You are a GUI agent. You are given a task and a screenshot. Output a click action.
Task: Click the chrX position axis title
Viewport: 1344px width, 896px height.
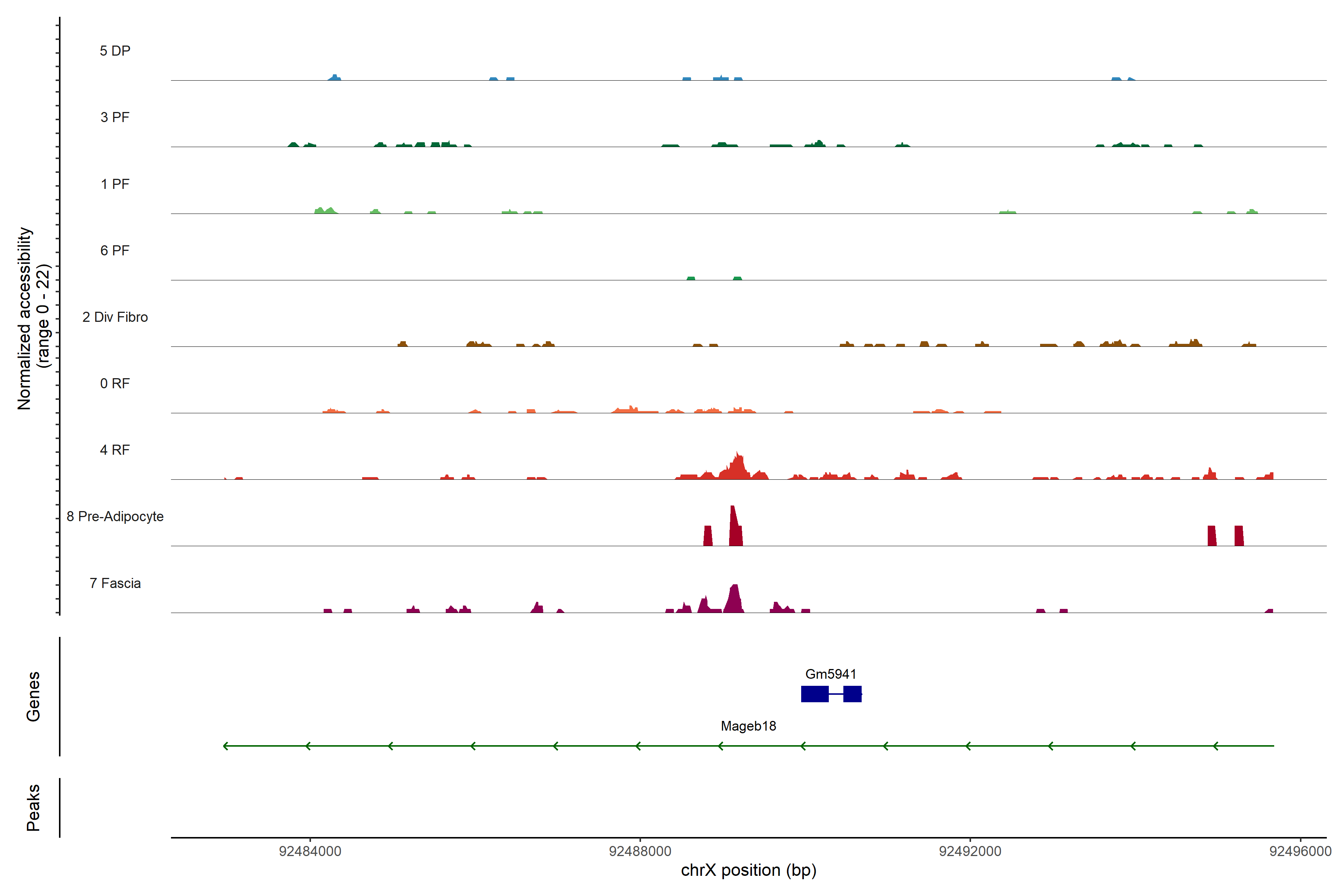(x=749, y=871)
